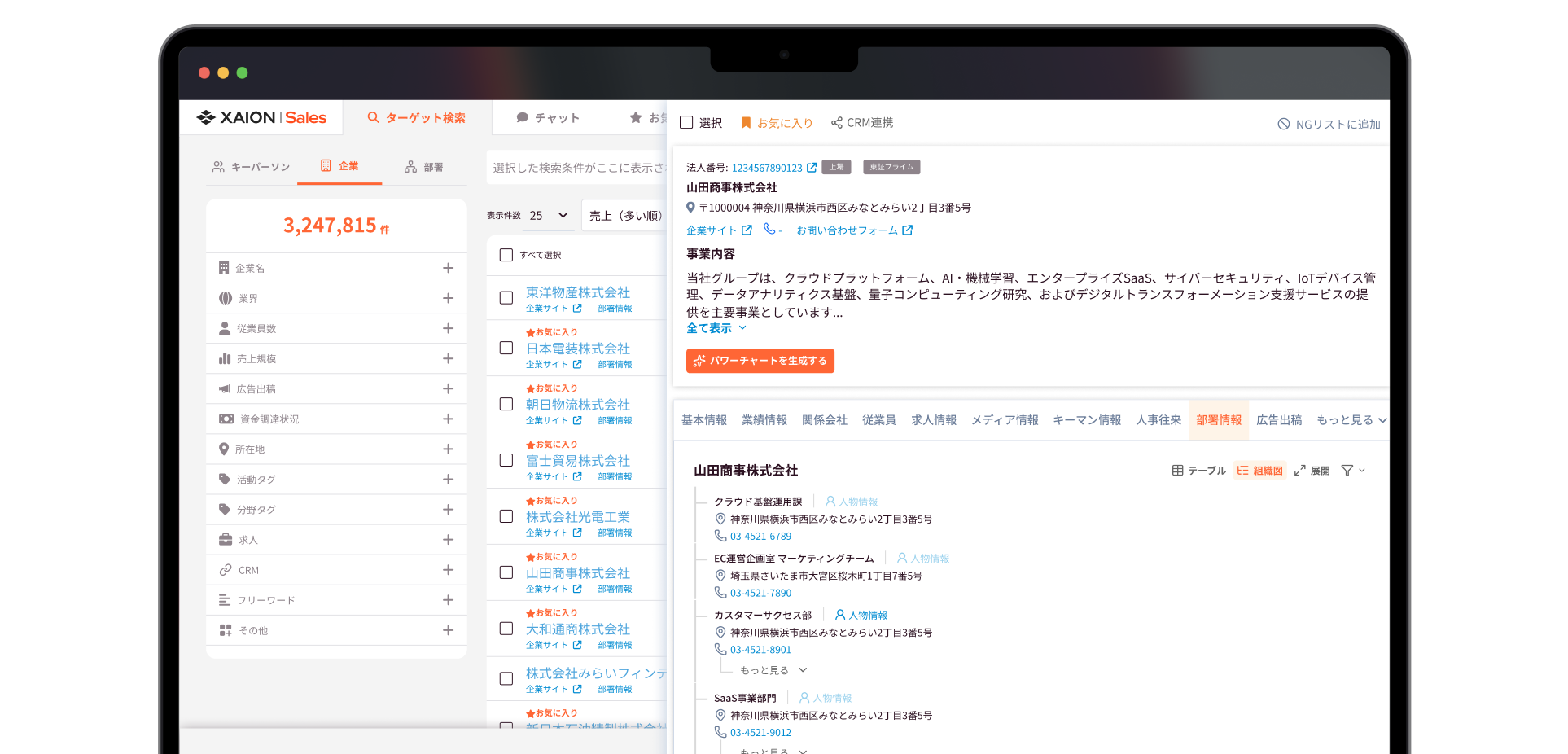The image size is (1568, 754).
Task: Expand the 従業員数 filter
Action: tap(448, 328)
